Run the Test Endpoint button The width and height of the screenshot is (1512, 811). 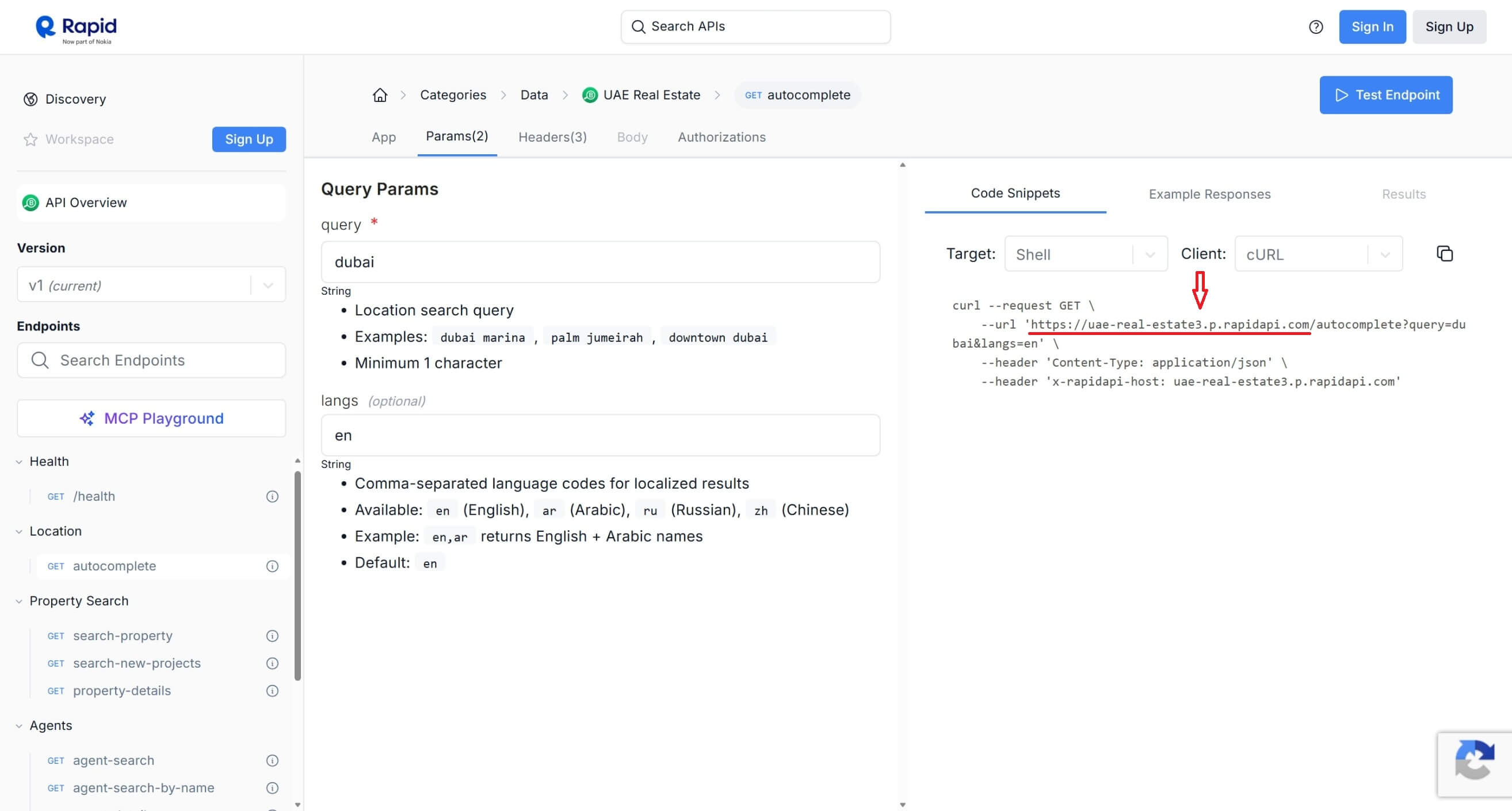[x=1386, y=95]
